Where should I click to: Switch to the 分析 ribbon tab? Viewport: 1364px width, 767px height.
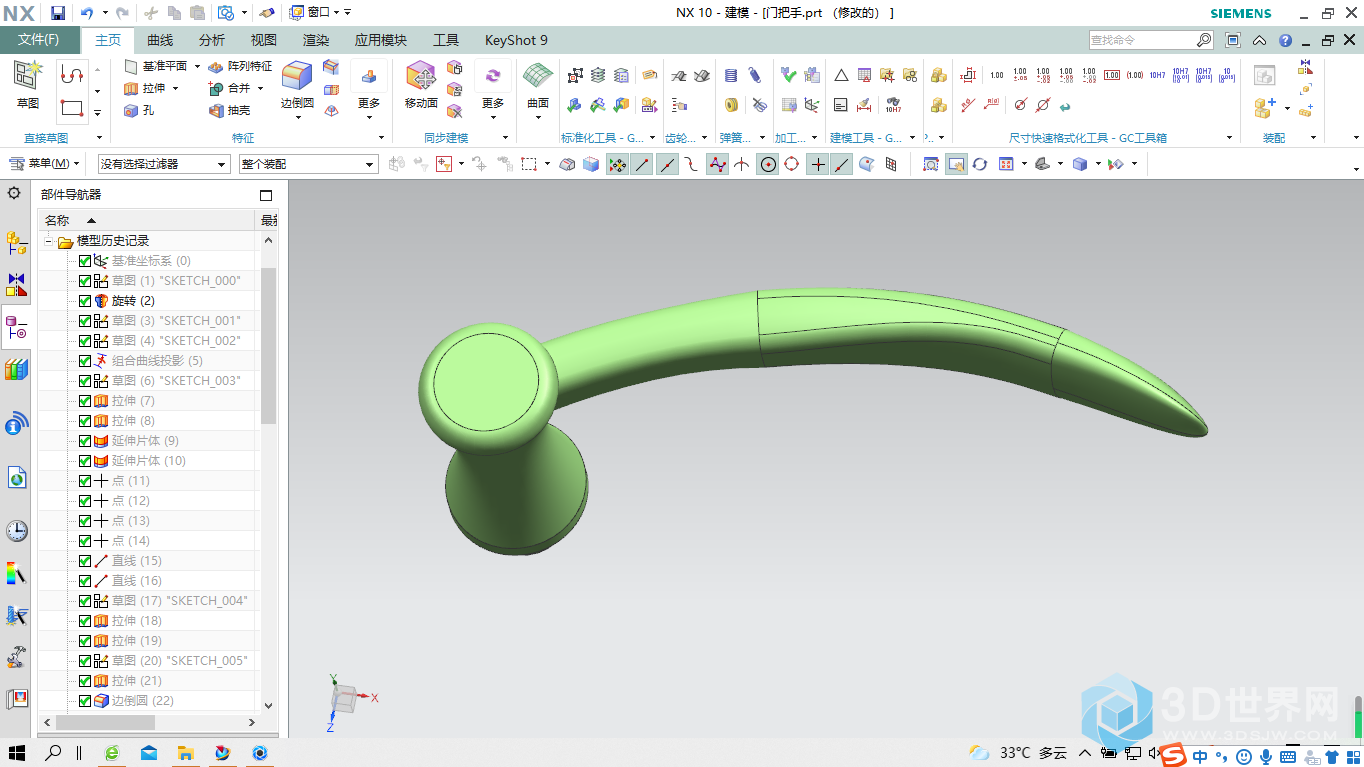[212, 40]
